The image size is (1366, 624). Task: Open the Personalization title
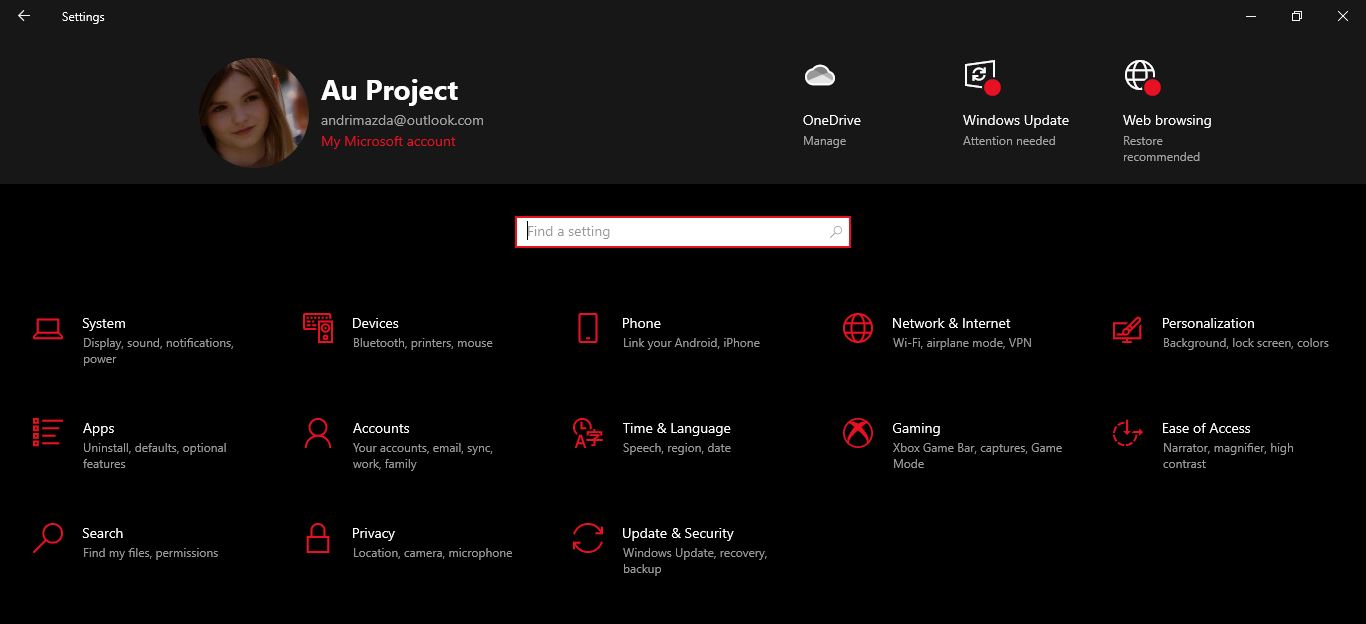click(1208, 324)
